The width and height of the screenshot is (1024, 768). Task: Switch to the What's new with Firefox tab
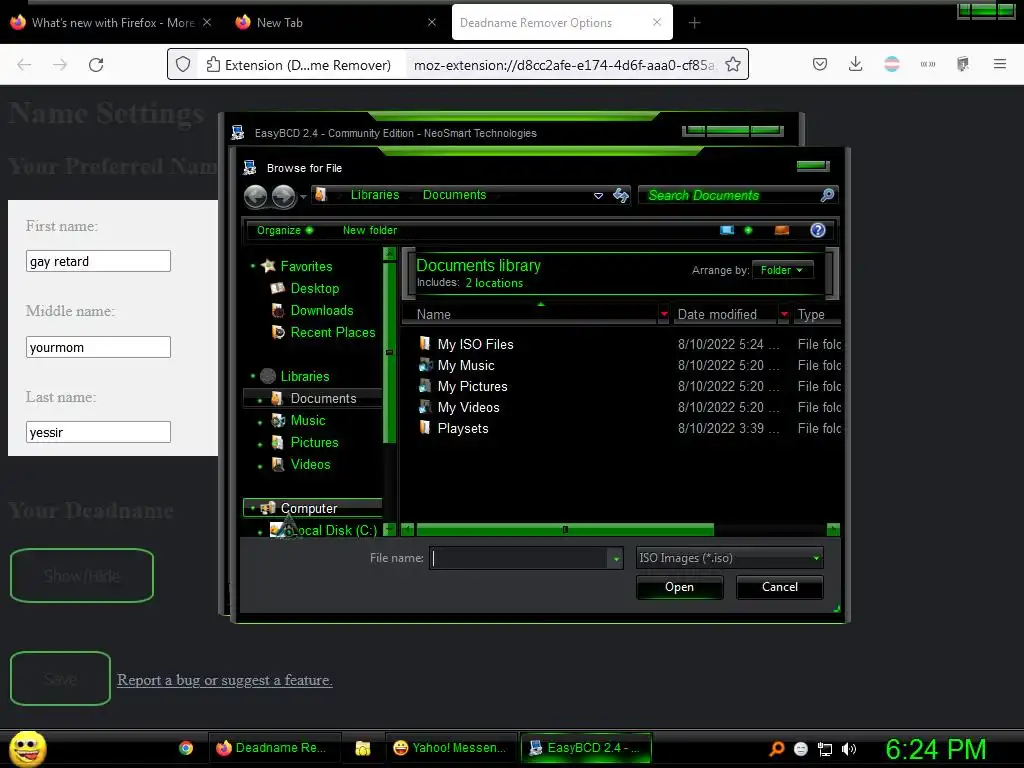[x=112, y=23]
